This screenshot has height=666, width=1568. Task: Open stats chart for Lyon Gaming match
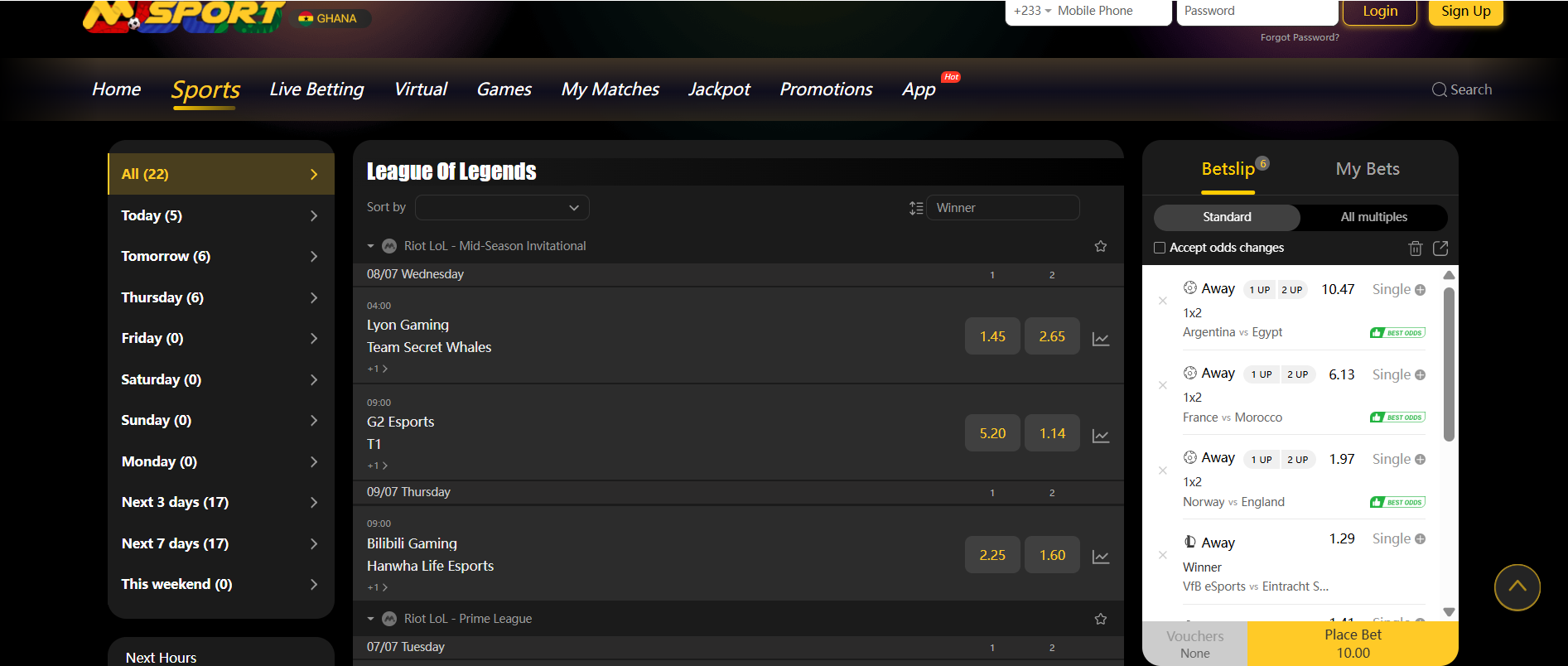pyautogui.click(x=1101, y=339)
